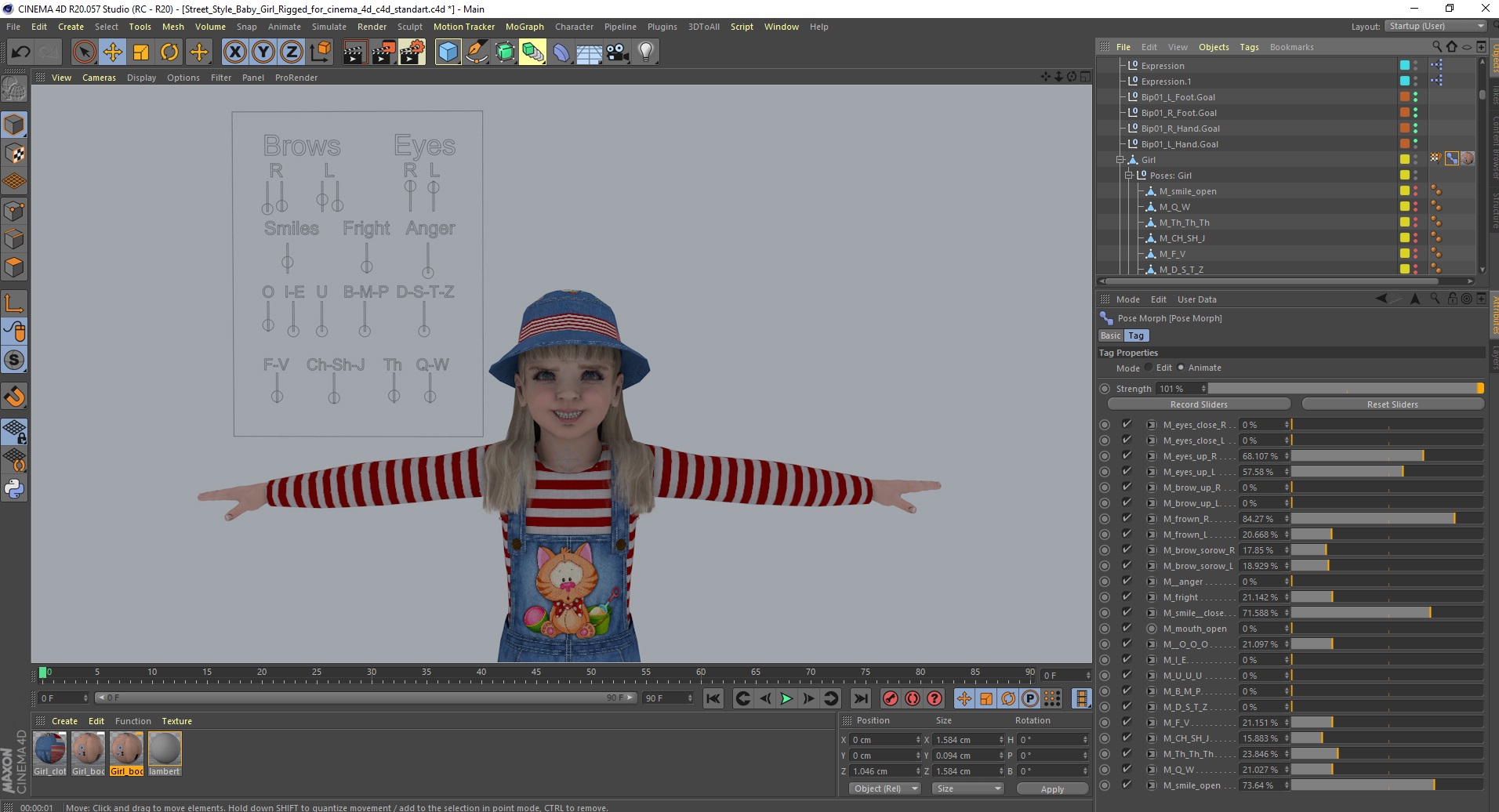The height and width of the screenshot is (812, 1499).
Task: Play animation forward
Action: tap(787, 698)
